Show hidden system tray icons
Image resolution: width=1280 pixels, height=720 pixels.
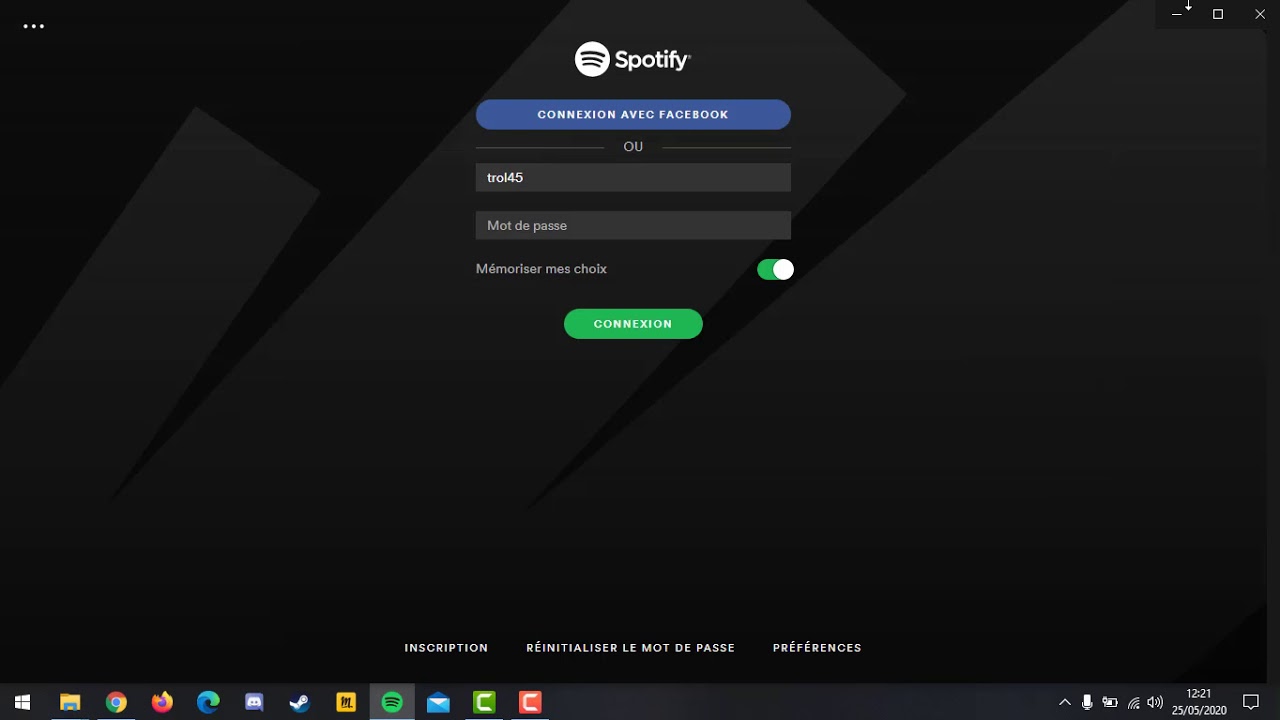1065,702
